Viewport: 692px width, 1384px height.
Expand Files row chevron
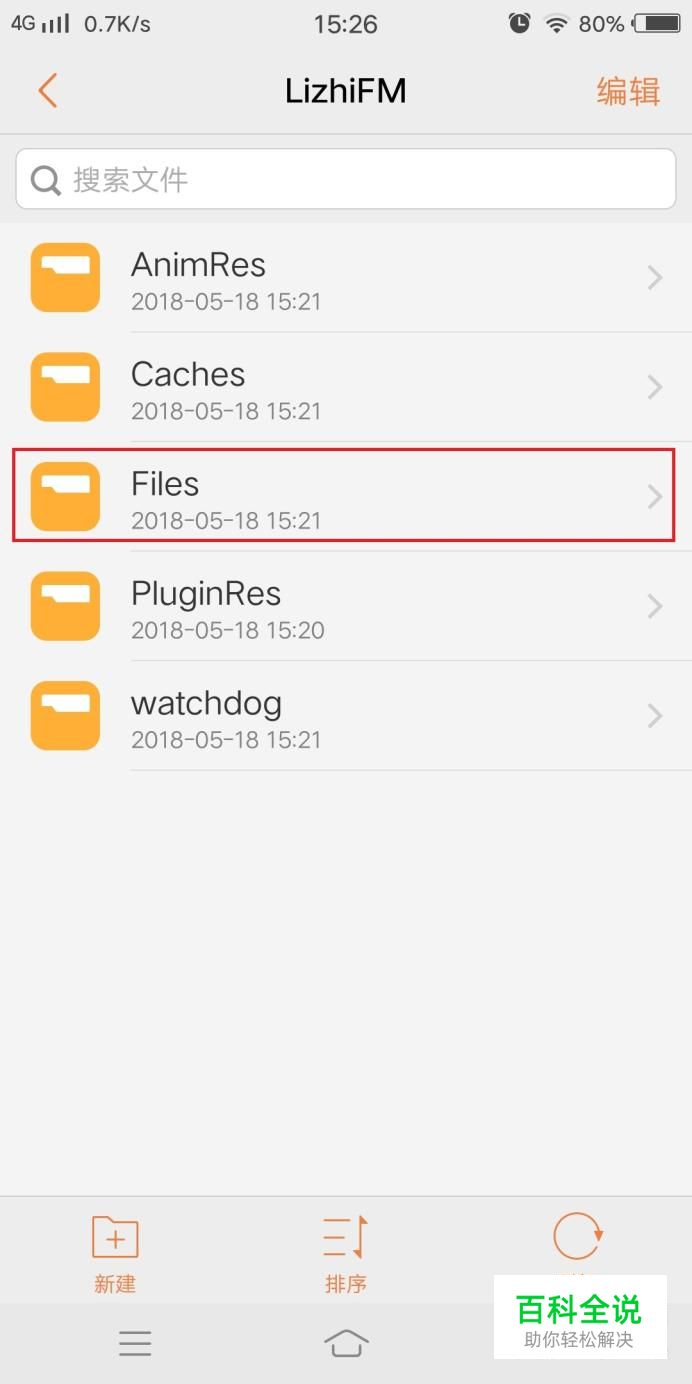[655, 496]
